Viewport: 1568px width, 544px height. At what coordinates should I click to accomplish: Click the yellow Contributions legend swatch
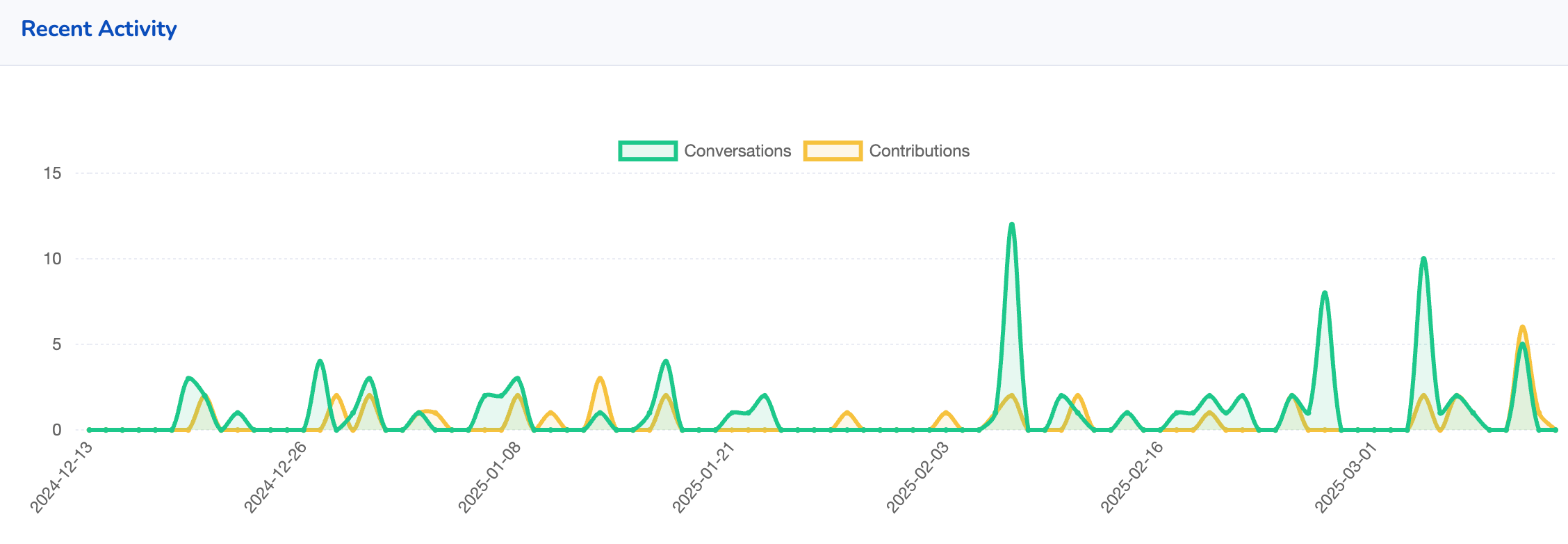[832, 151]
